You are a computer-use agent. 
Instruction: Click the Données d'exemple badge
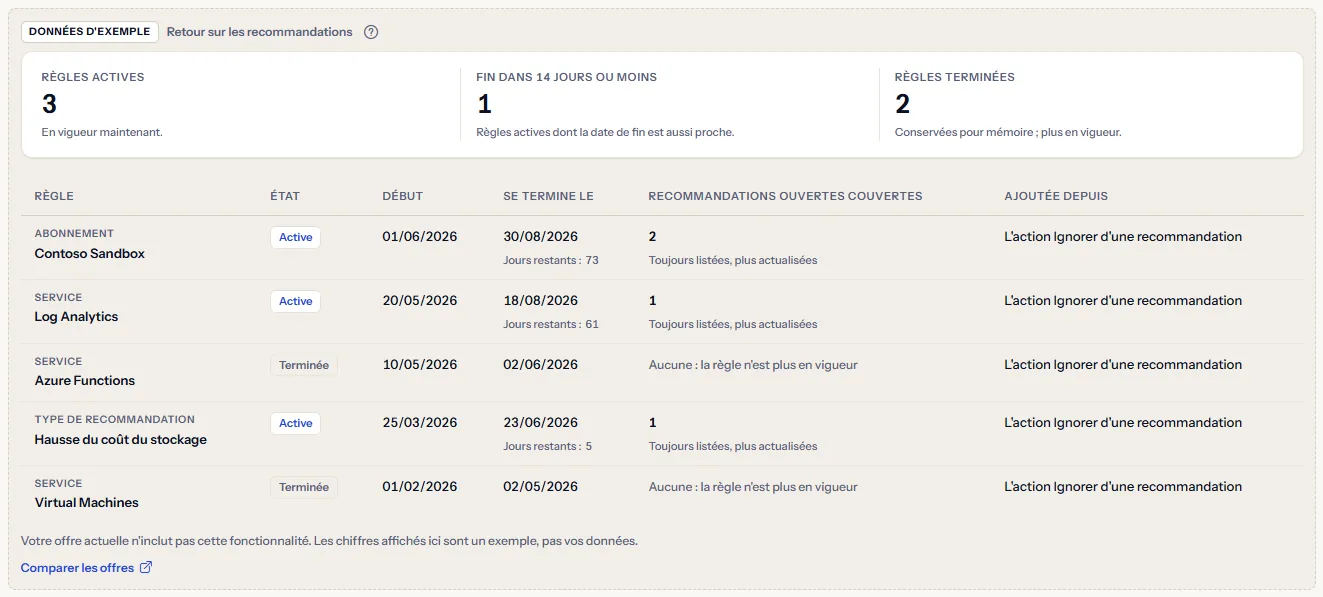click(90, 32)
